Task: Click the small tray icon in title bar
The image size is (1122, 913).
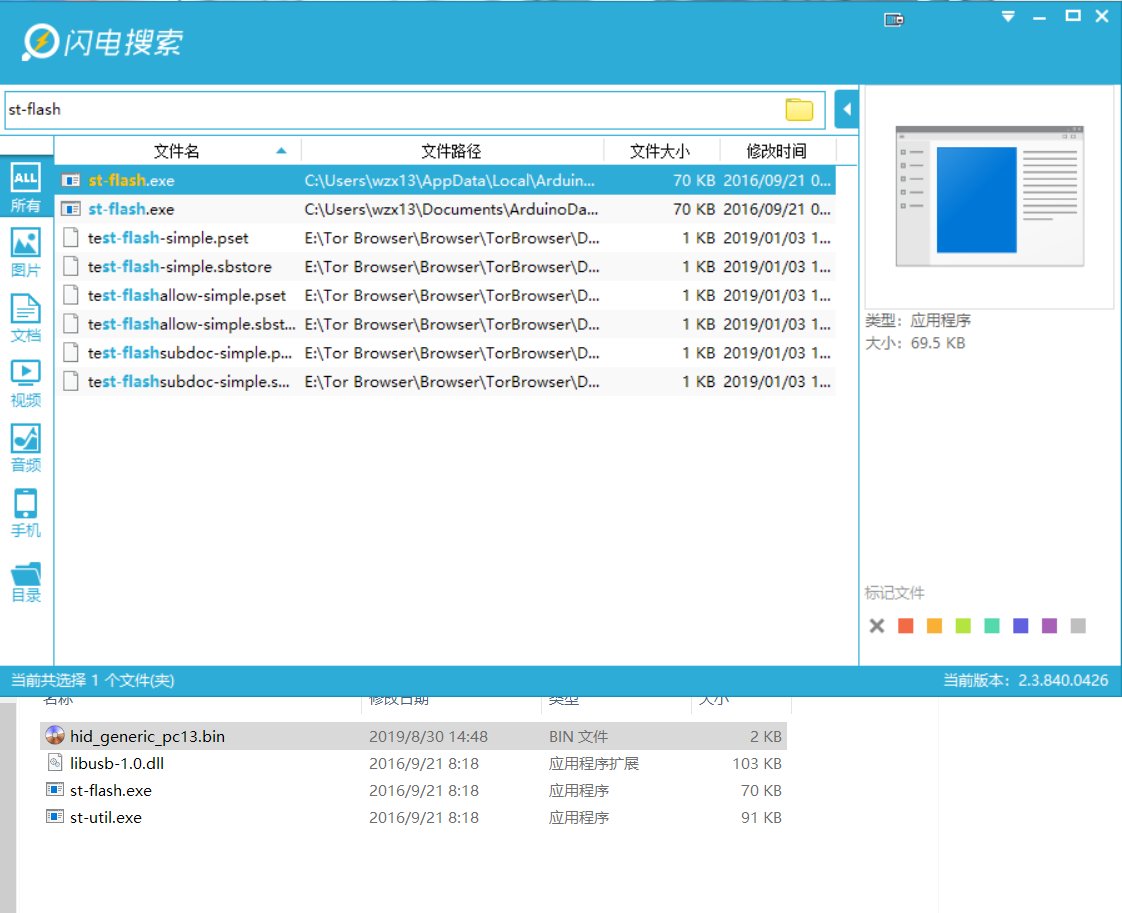Action: (x=893, y=19)
